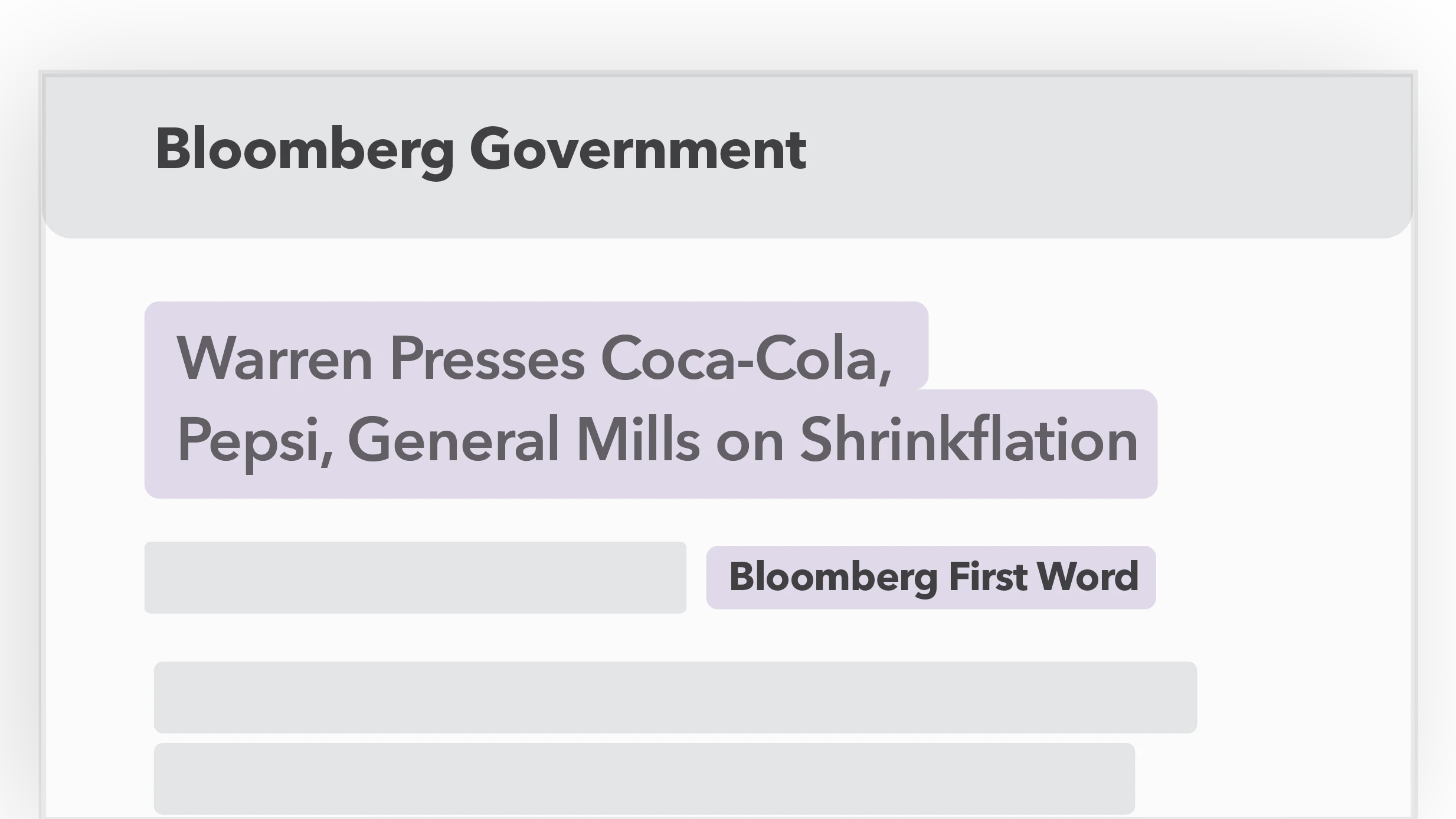Click the word "Presses" in the headline
The height and width of the screenshot is (819, 1456).
487,359
